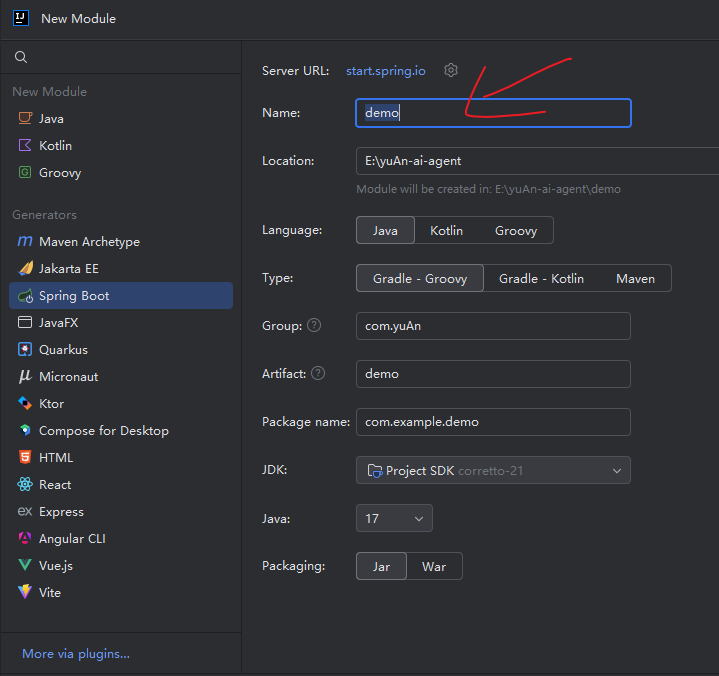The image size is (719, 676).
Task: Select Express generator in list
Action: coord(121,511)
